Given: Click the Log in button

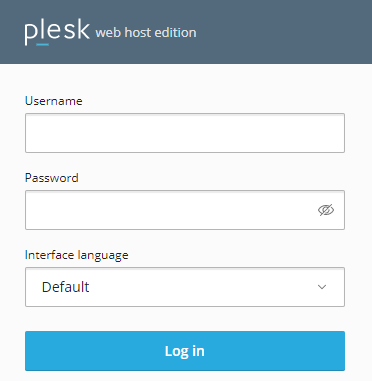Looking at the screenshot, I should click(x=185, y=351).
